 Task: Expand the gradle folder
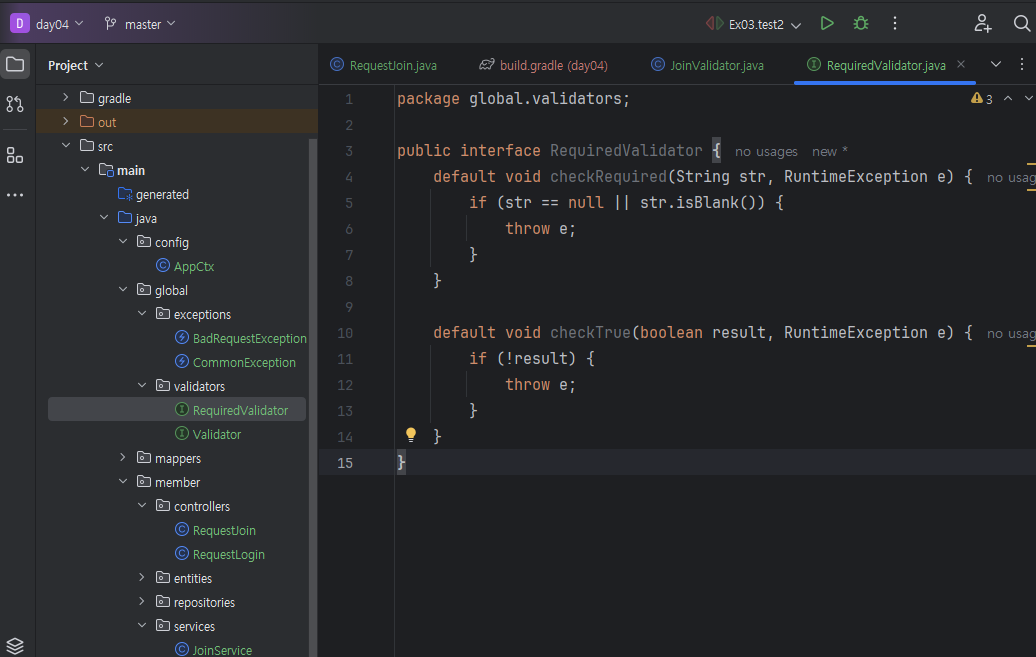(65, 98)
